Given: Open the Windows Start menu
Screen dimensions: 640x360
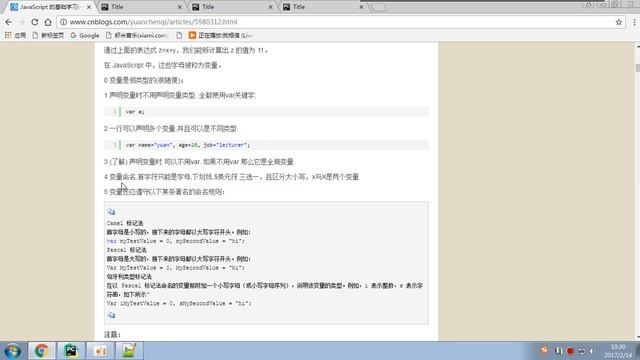Looking at the screenshot, I should coord(13,351).
